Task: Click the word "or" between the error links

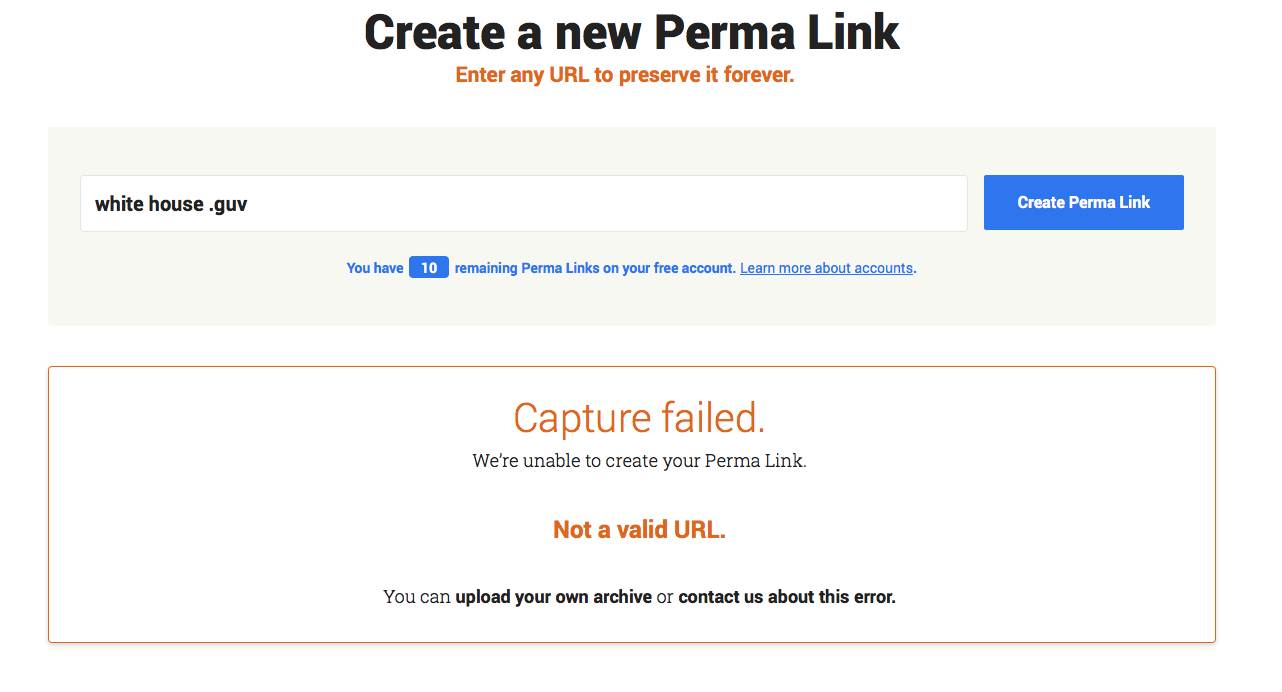Action: click(x=665, y=597)
